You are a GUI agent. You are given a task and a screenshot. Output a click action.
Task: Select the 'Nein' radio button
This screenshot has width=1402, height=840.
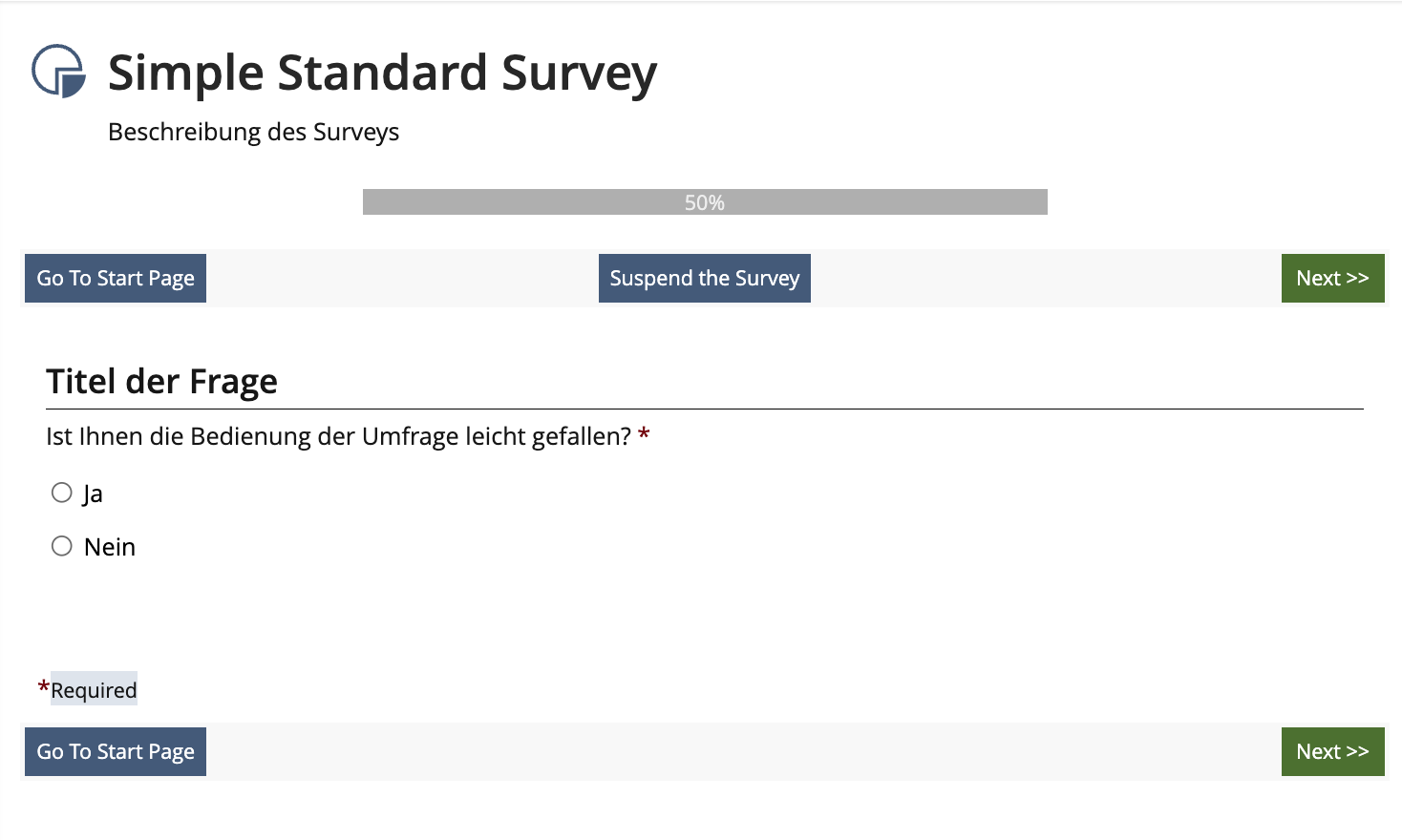(62, 546)
